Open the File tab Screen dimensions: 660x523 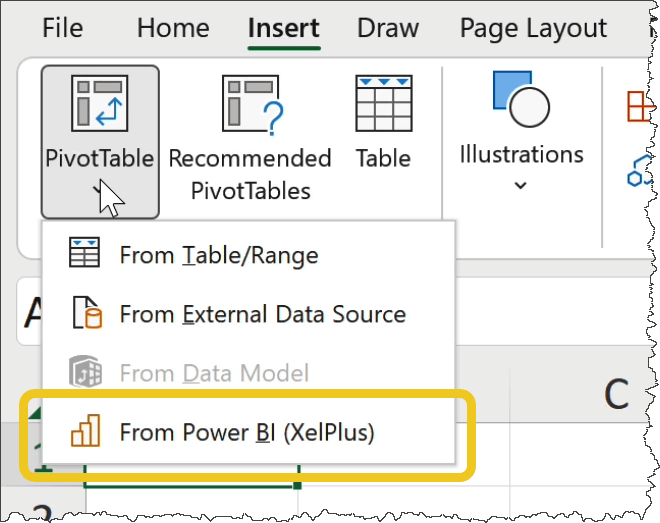pyautogui.click(x=62, y=28)
